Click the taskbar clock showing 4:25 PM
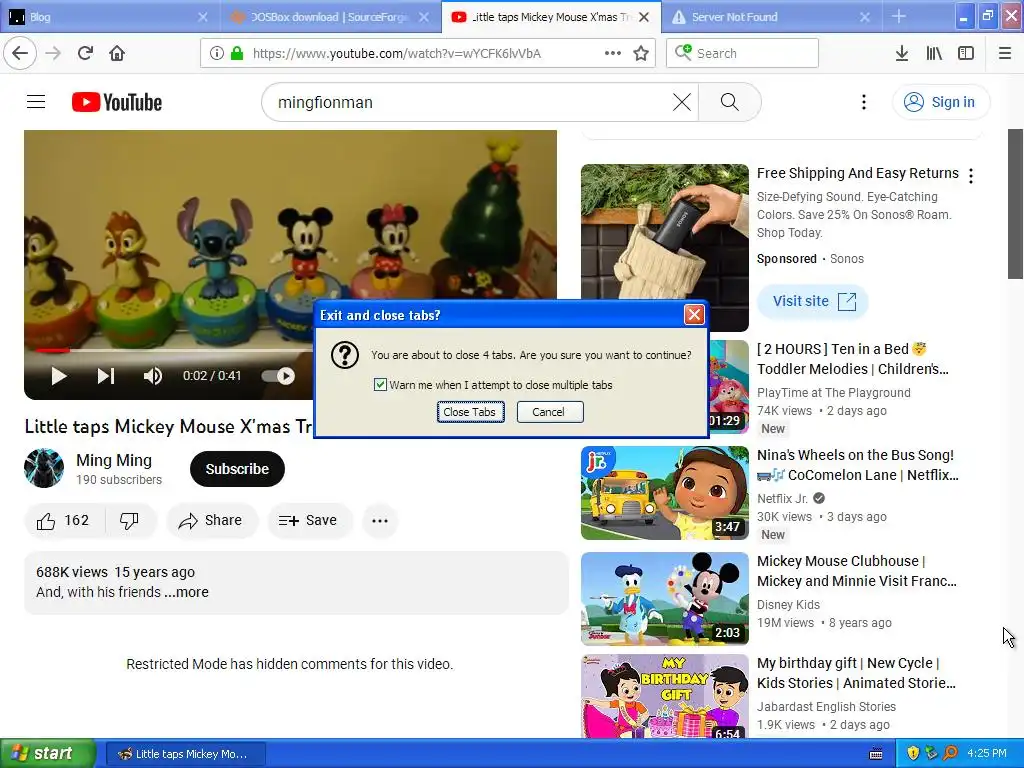Screen dimensions: 1024x768 [987, 753]
